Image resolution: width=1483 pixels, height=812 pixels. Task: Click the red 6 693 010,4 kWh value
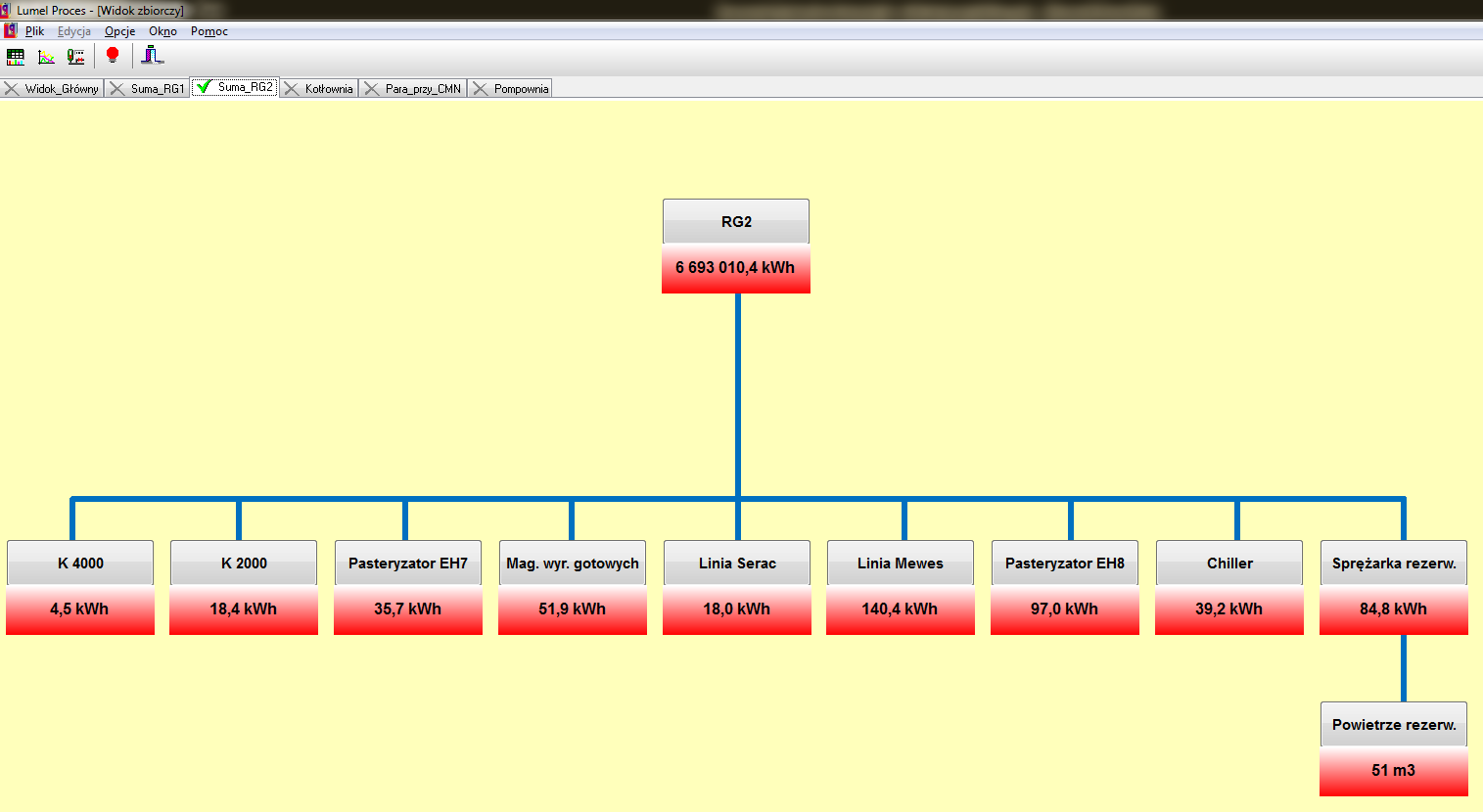[x=736, y=268]
